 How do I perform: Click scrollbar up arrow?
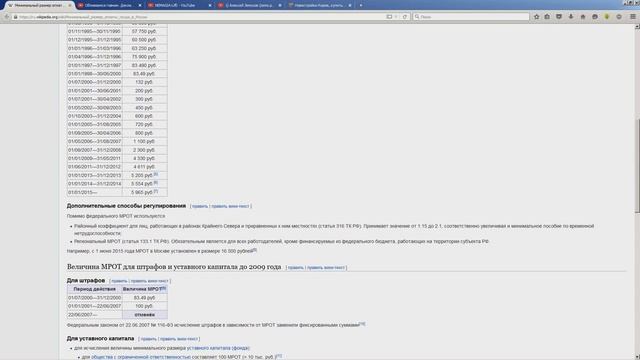click(x=637, y=27)
